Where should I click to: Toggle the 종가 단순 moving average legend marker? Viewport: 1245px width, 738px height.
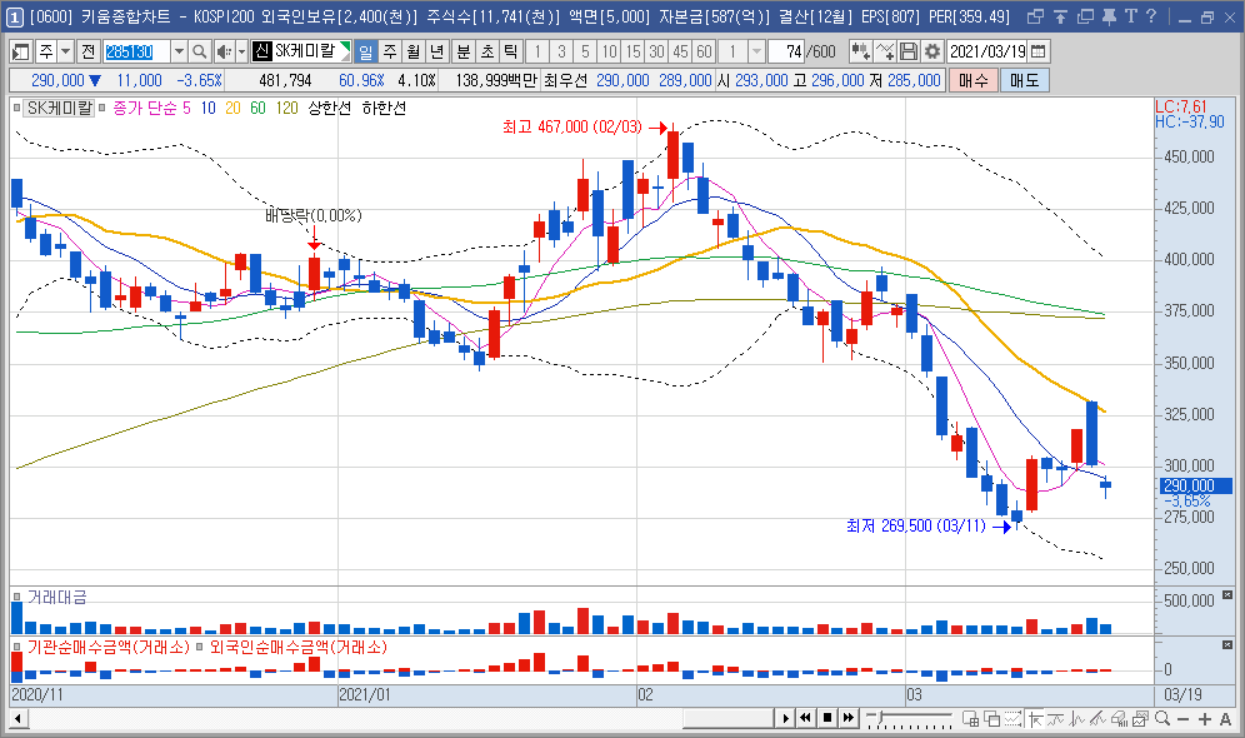104,107
